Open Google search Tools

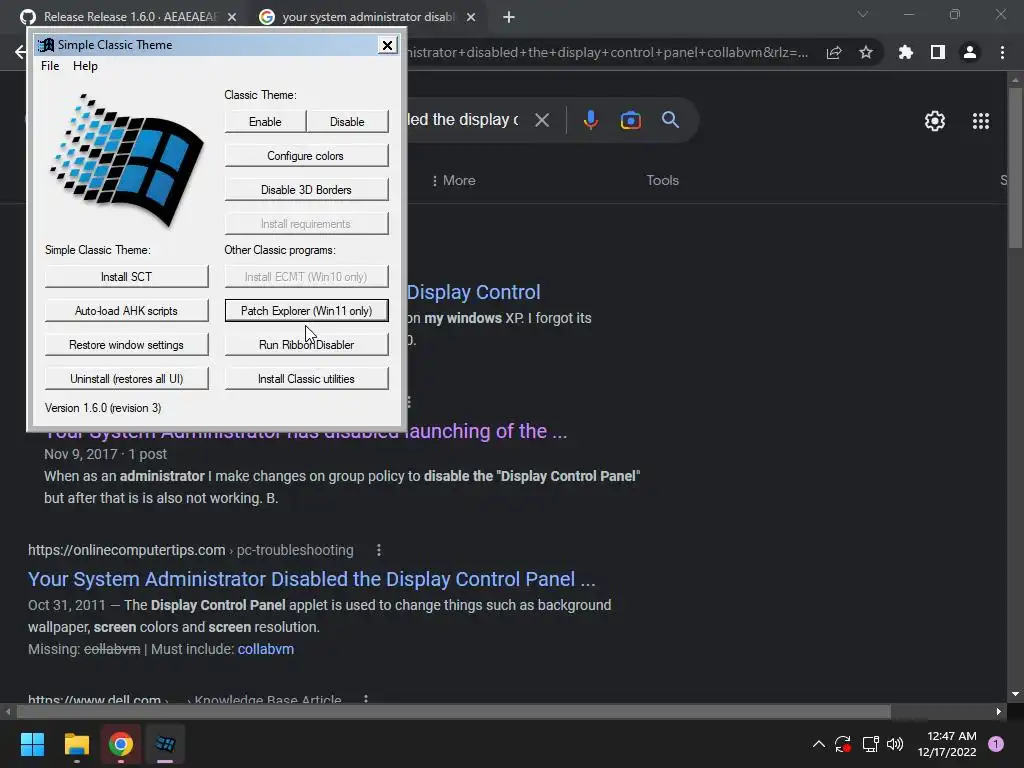click(663, 180)
